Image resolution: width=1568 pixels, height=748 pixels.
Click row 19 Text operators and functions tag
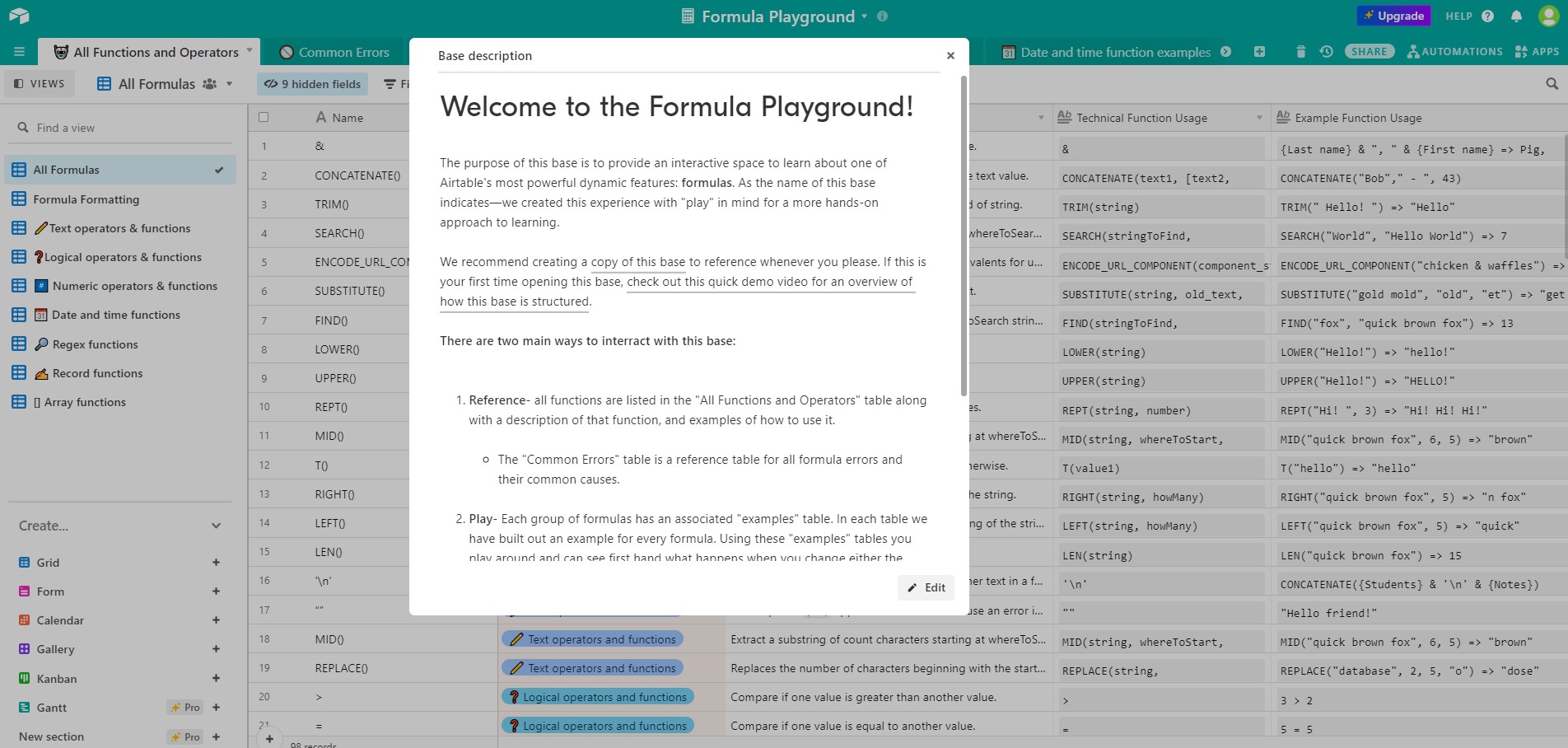pos(592,668)
